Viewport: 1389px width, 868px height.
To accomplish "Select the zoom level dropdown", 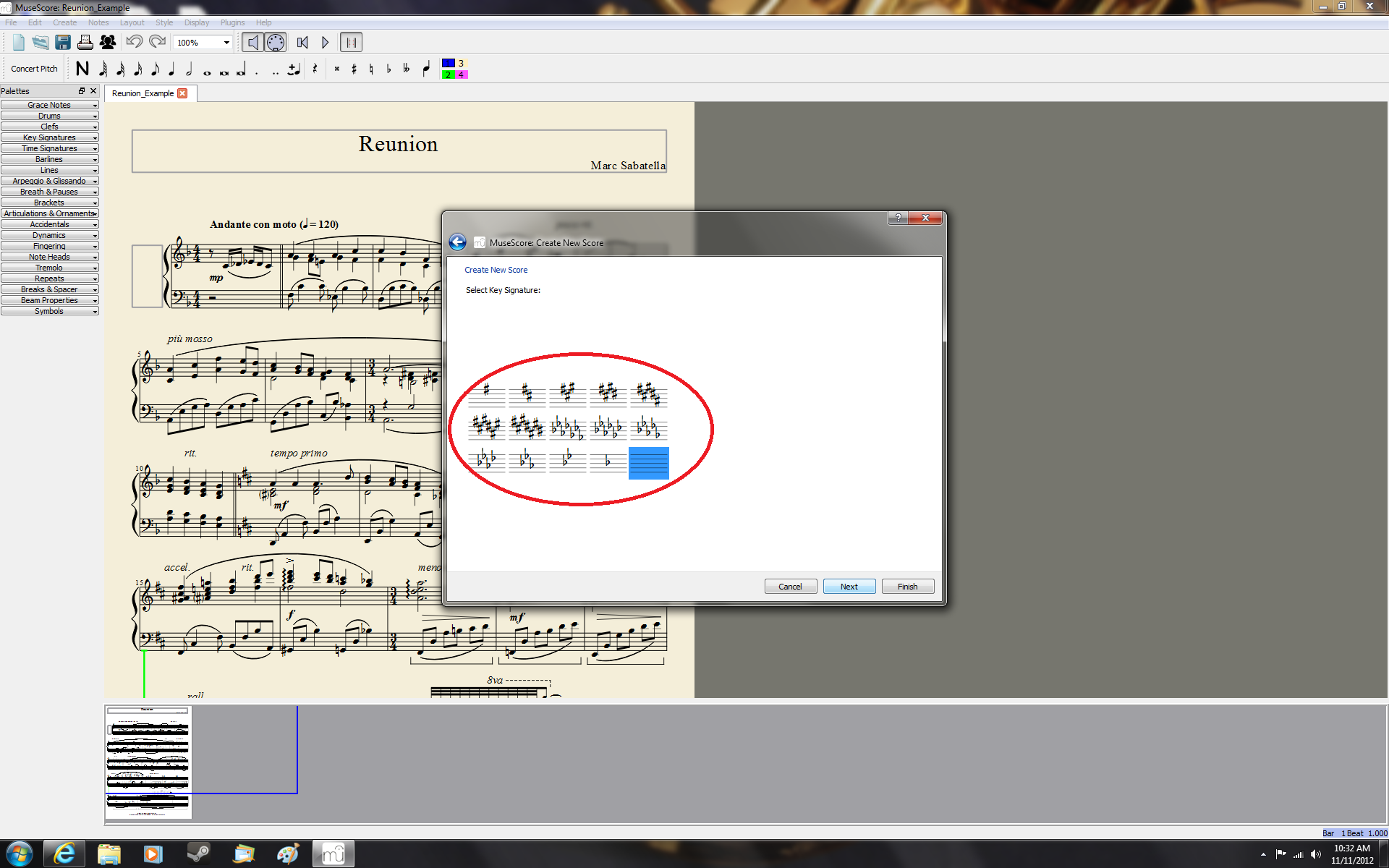I will pos(201,42).
